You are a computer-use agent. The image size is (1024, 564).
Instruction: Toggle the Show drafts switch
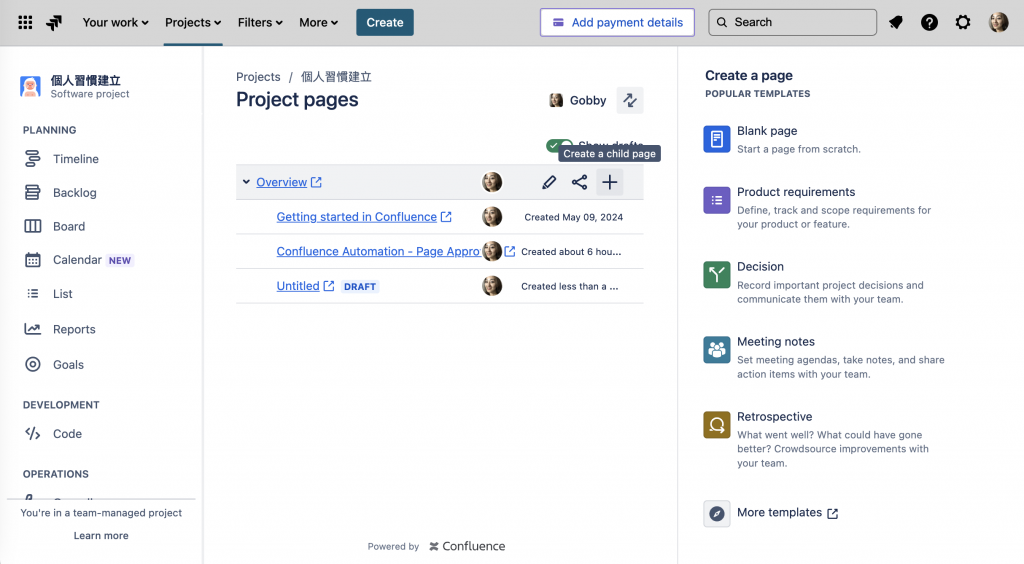click(x=559, y=146)
